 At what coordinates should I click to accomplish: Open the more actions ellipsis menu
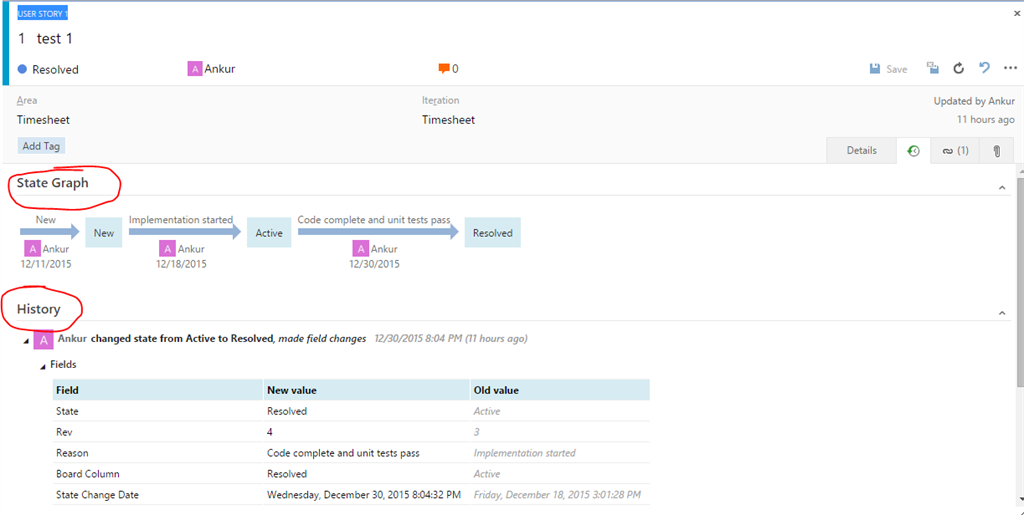click(1010, 68)
